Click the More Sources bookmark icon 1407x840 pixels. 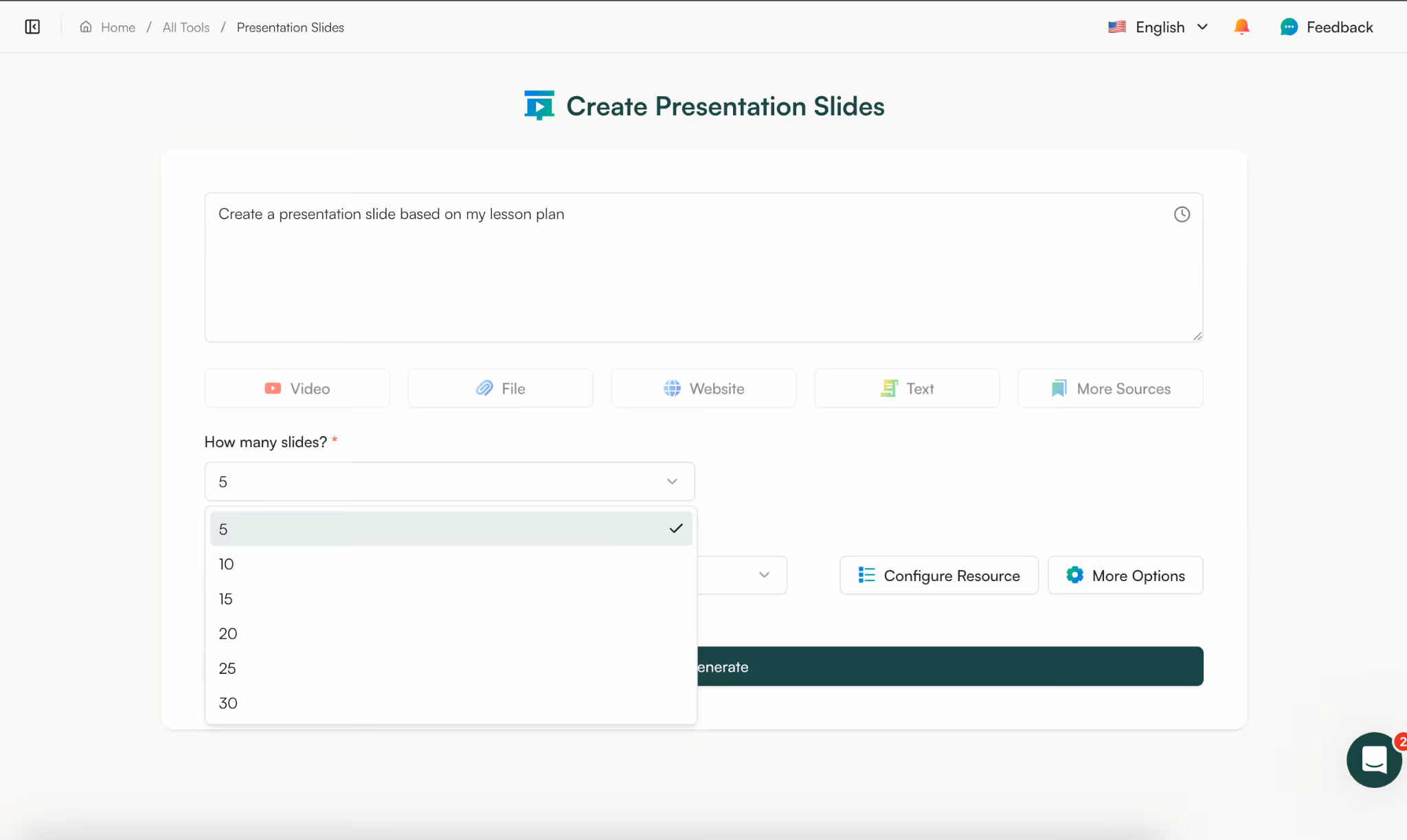pos(1058,388)
